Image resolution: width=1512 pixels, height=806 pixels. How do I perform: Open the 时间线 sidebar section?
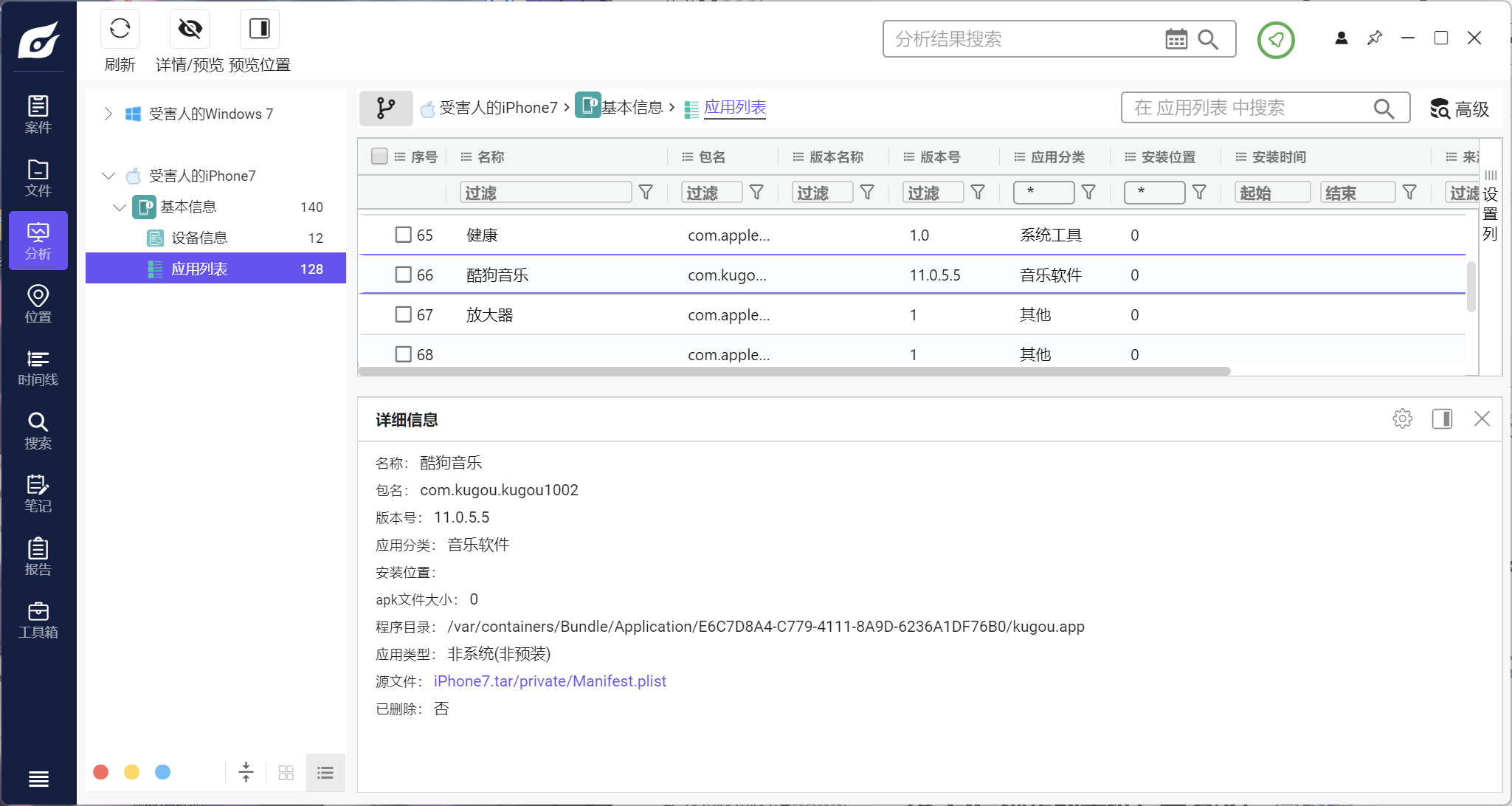(38, 368)
